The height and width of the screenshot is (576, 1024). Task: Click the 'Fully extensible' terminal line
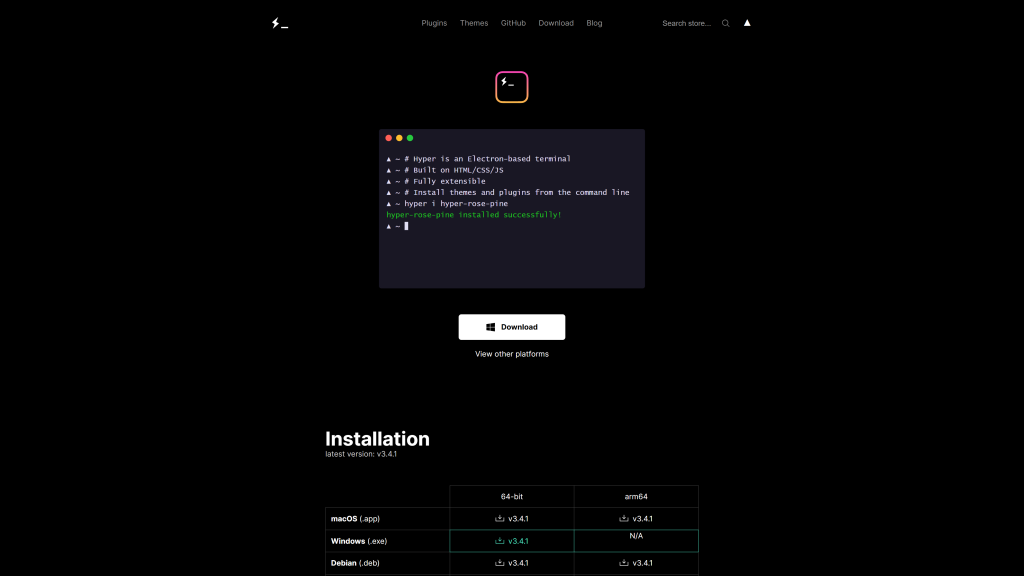pyautogui.click(x=436, y=181)
